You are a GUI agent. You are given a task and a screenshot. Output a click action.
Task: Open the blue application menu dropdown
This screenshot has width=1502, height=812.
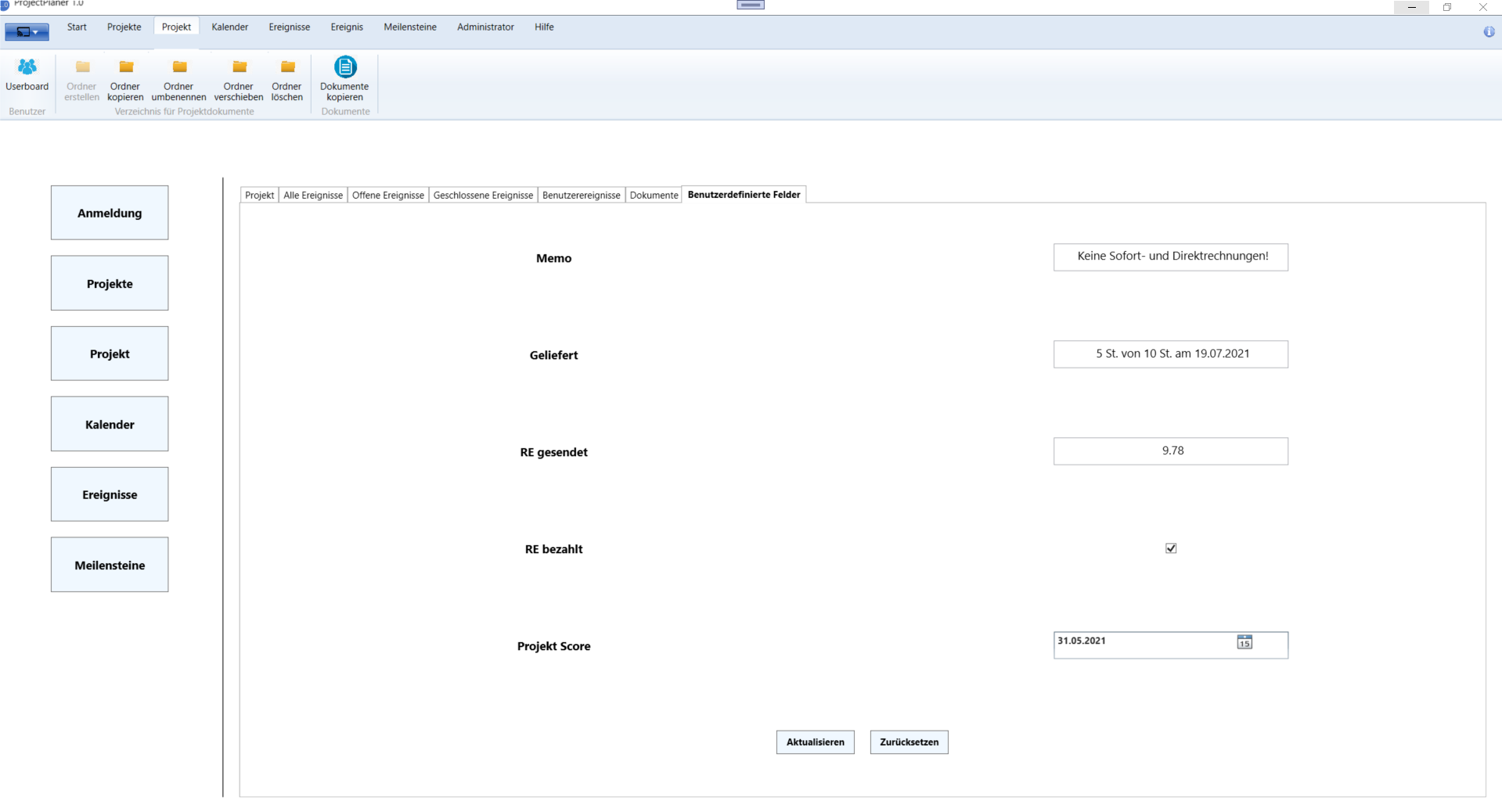27,32
